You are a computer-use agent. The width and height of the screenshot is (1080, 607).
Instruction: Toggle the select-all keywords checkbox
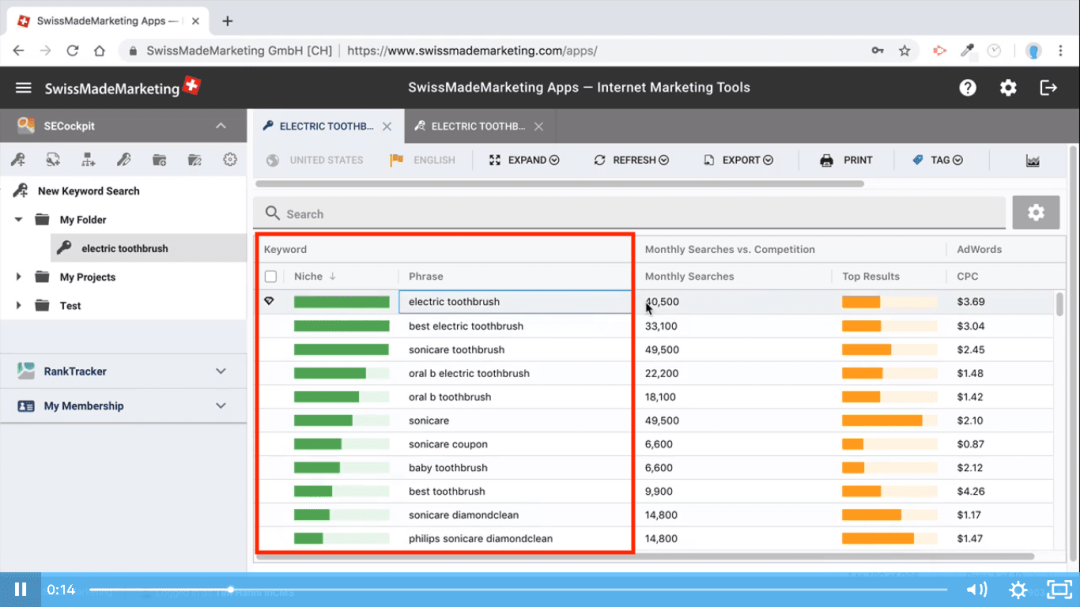tap(271, 276)
